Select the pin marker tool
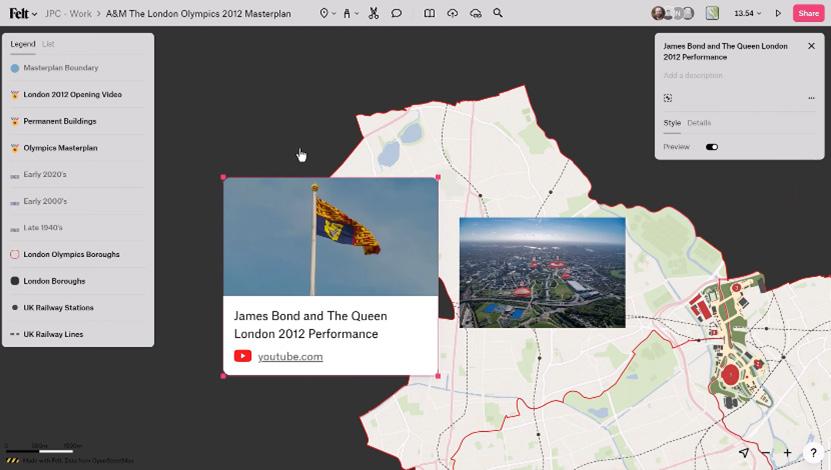 point(324,13)
